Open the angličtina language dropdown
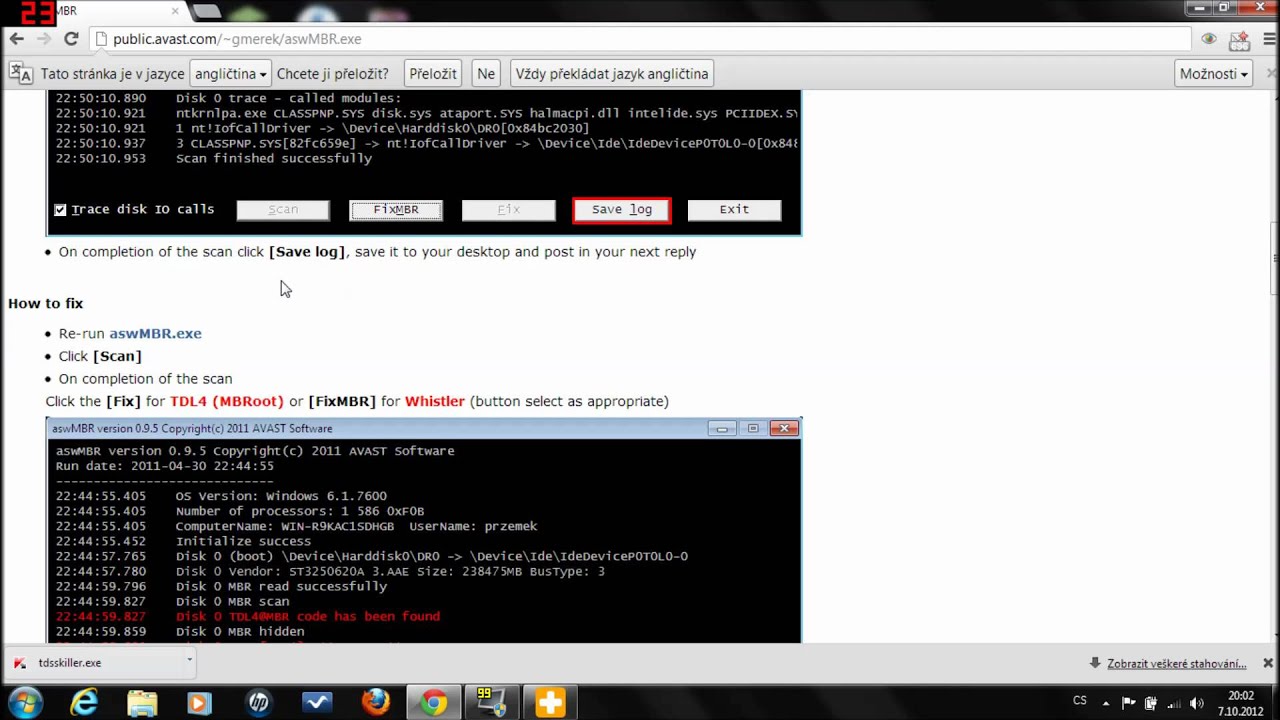This screenshot has height=720, width=1280. 230,74
